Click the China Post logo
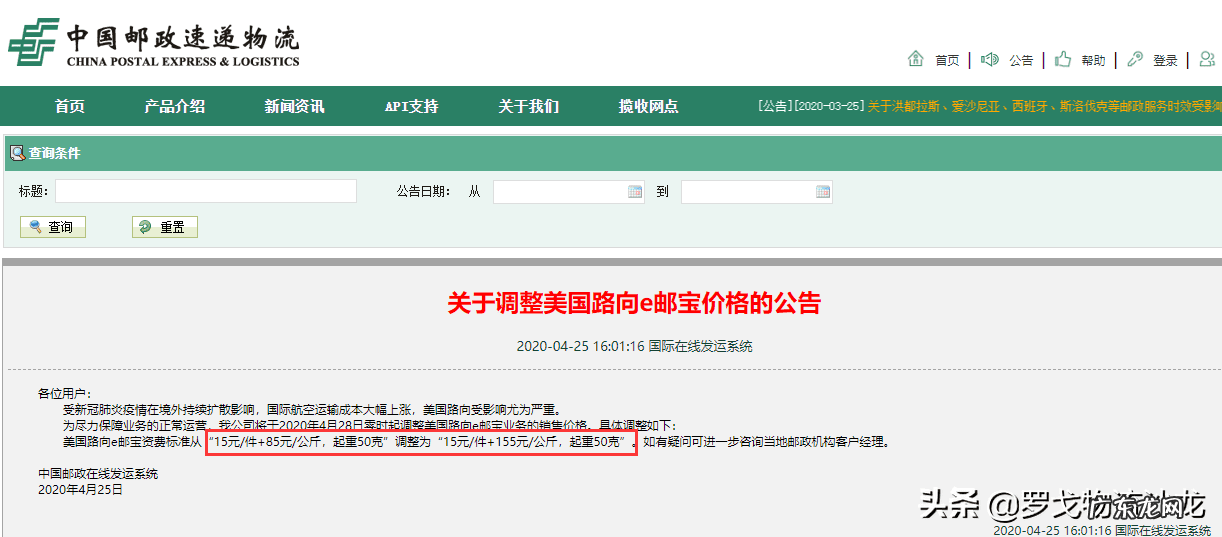Screen dimensions: 1222x537 (154, 43)
